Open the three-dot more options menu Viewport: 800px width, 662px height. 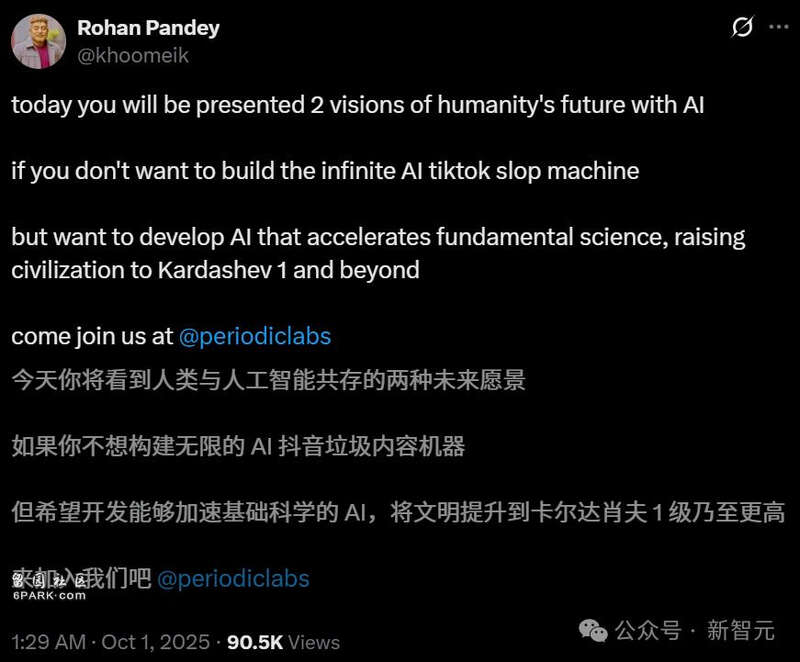(778, 28)
